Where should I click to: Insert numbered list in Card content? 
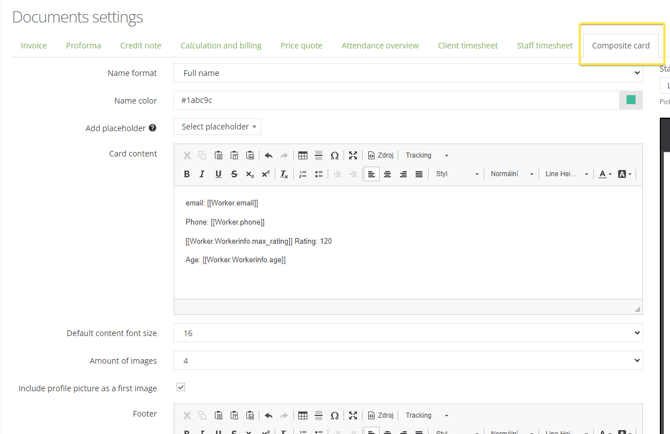click(303, 174)
